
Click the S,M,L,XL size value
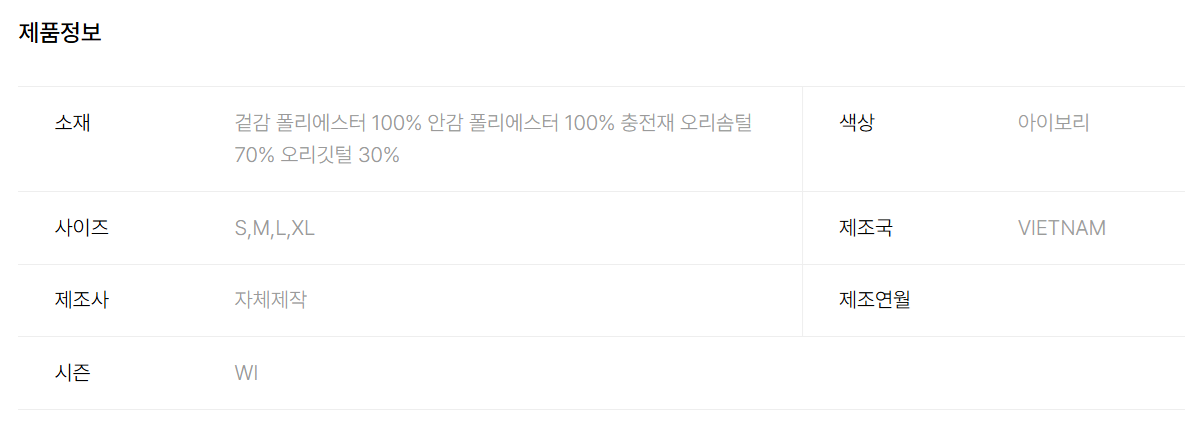275,228
